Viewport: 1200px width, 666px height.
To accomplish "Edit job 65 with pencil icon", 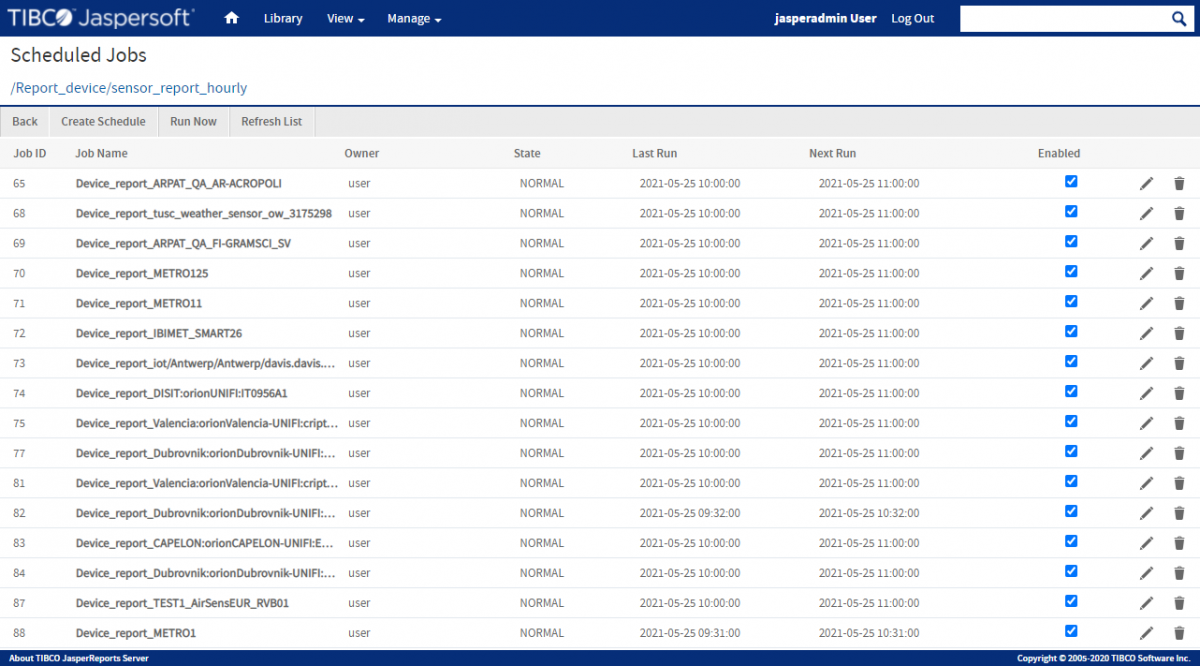I will click(1146, 183).
